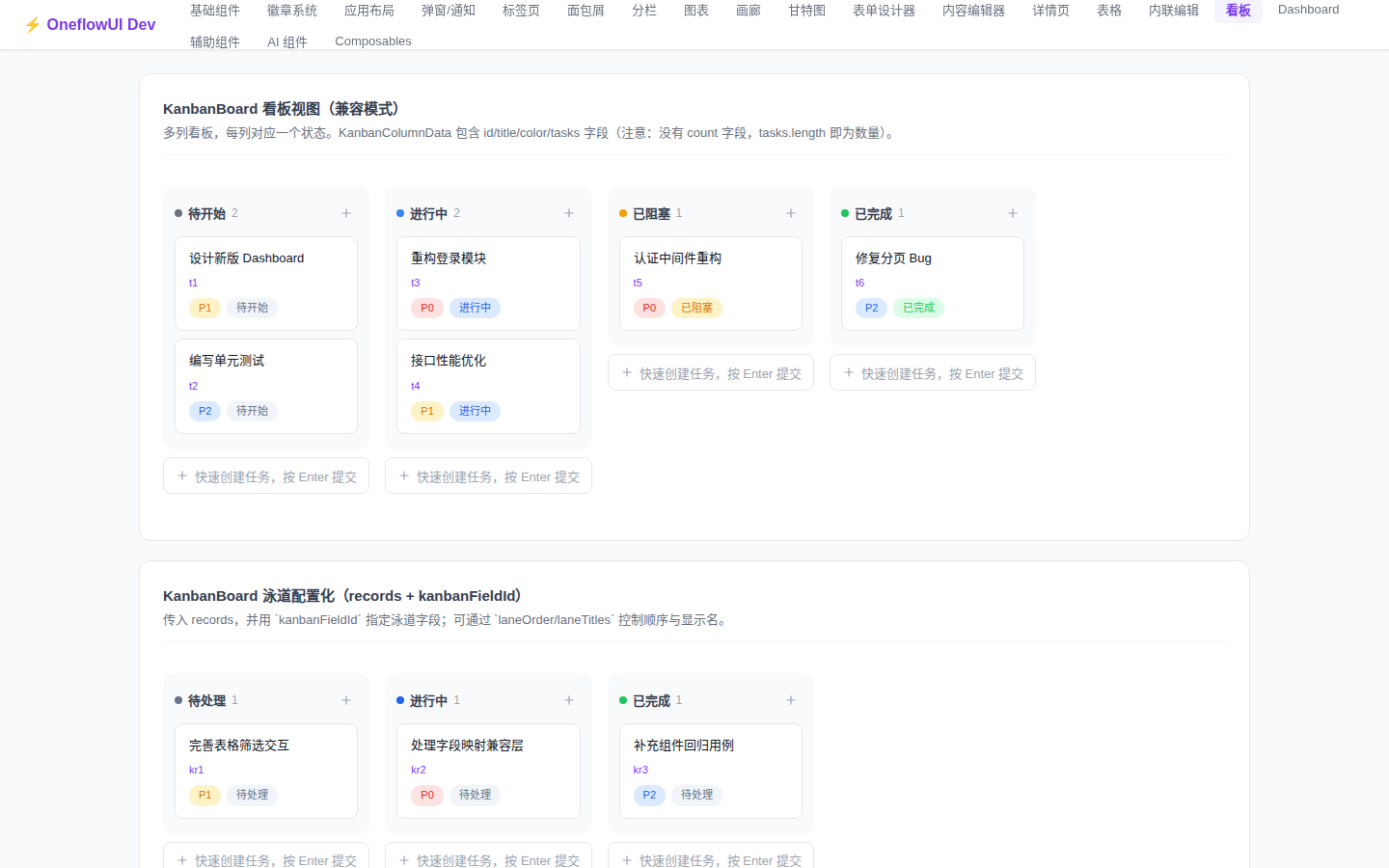The image size is (1389, 868).
Task: Open the 处理字段映射兼容层 card
Action: (488, 771)
